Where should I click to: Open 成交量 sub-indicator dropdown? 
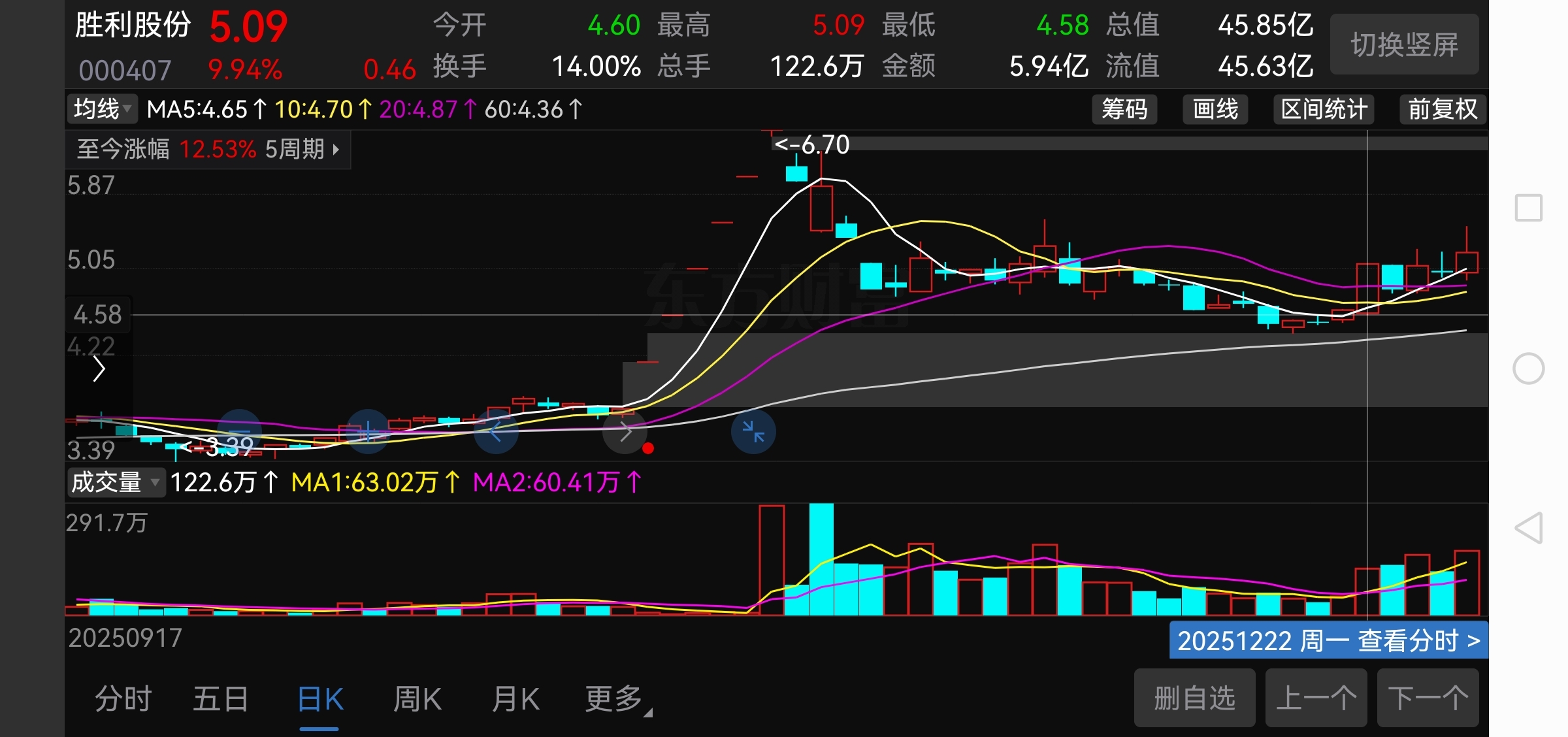coord(116,483)
